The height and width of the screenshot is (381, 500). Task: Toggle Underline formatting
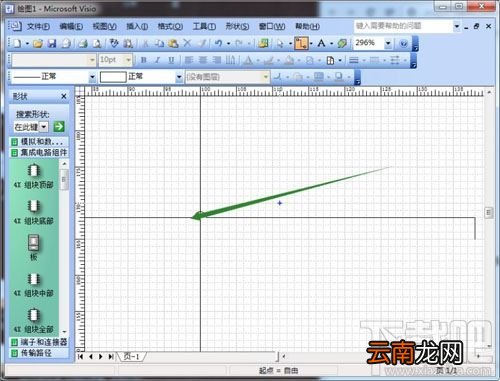point(171,60)
